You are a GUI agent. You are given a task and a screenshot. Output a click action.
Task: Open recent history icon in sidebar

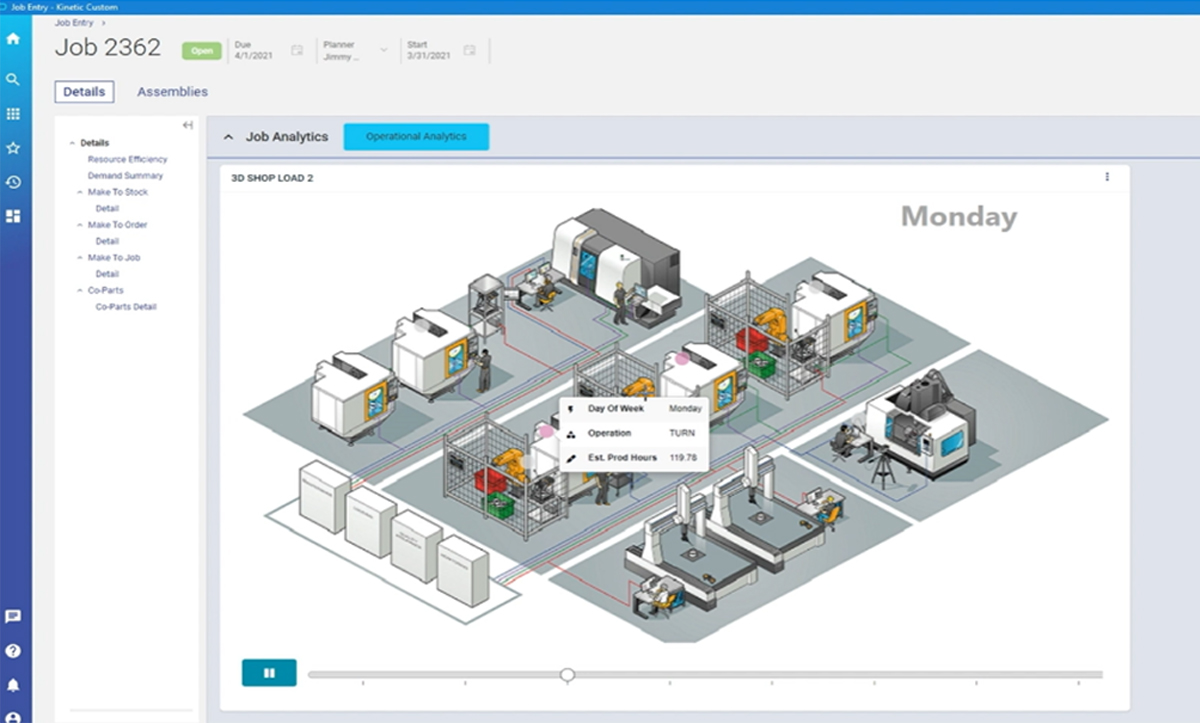(x=13, y=182)
